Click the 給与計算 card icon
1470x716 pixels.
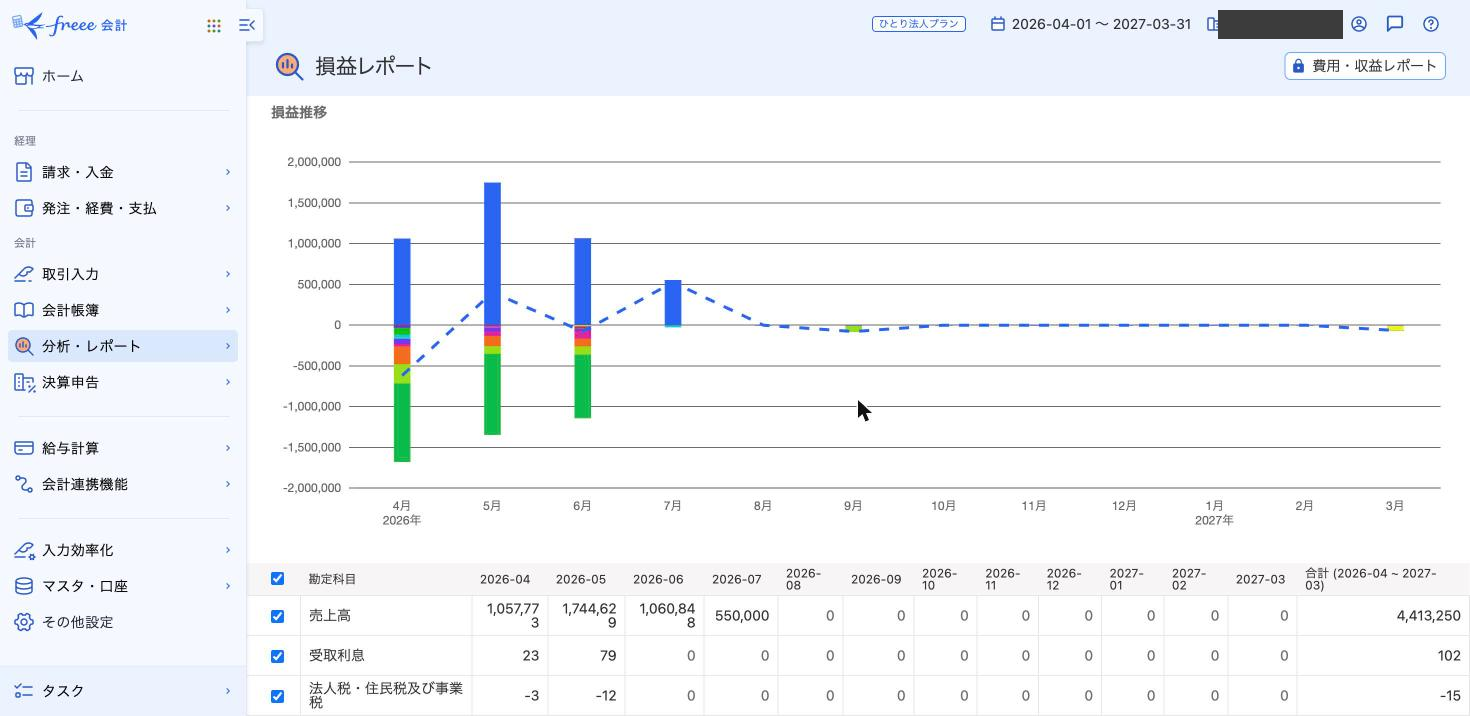[x=24, y=448]
